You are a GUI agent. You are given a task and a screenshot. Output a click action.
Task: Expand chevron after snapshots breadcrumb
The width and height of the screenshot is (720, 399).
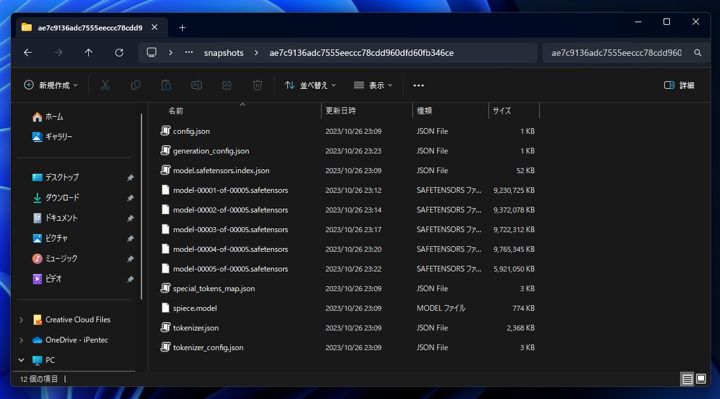(x=256, y=53)
